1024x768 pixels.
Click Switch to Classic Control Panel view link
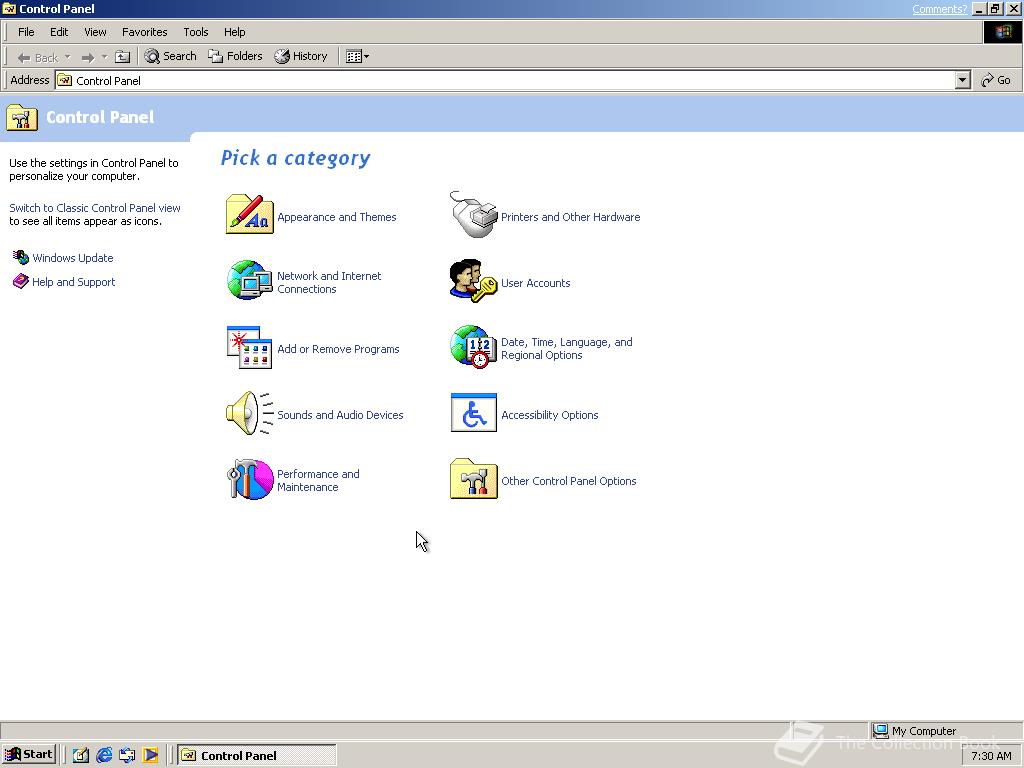point(95,208)
